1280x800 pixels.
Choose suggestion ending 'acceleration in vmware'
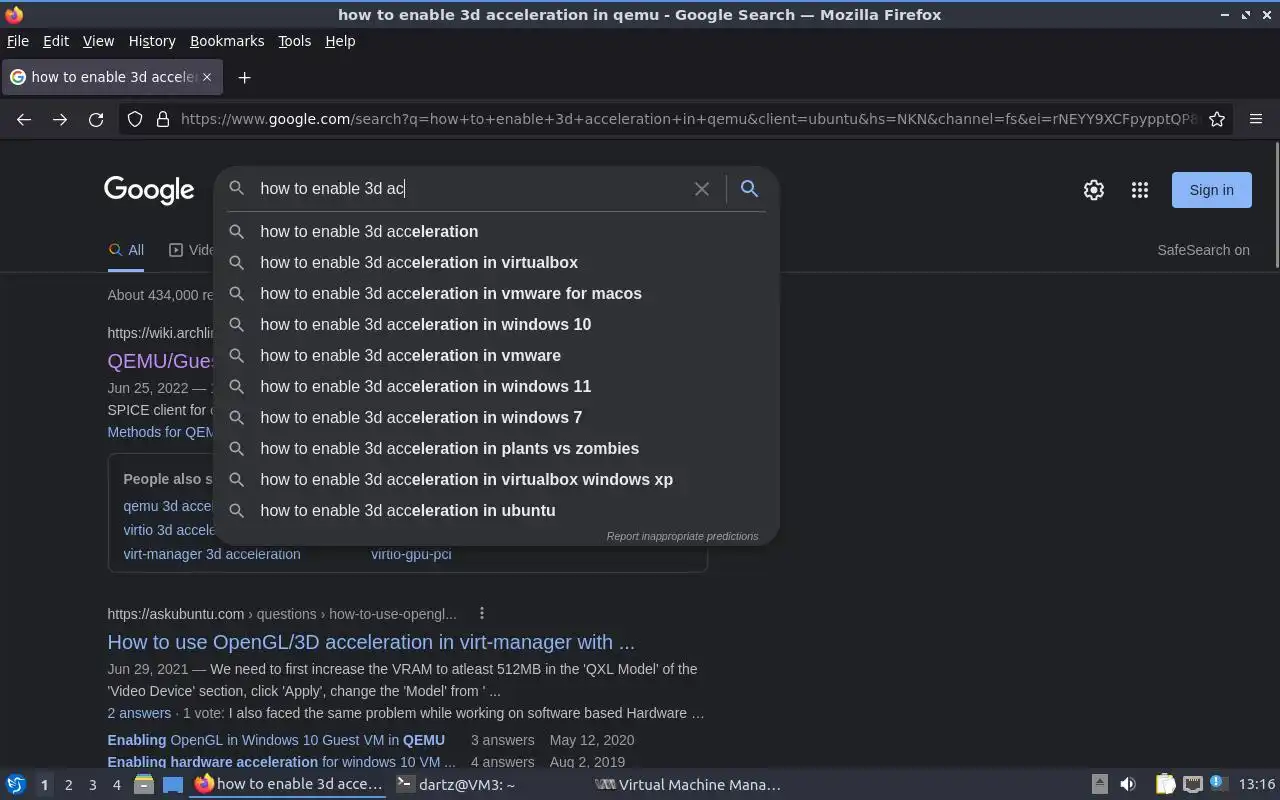point(496,355)
